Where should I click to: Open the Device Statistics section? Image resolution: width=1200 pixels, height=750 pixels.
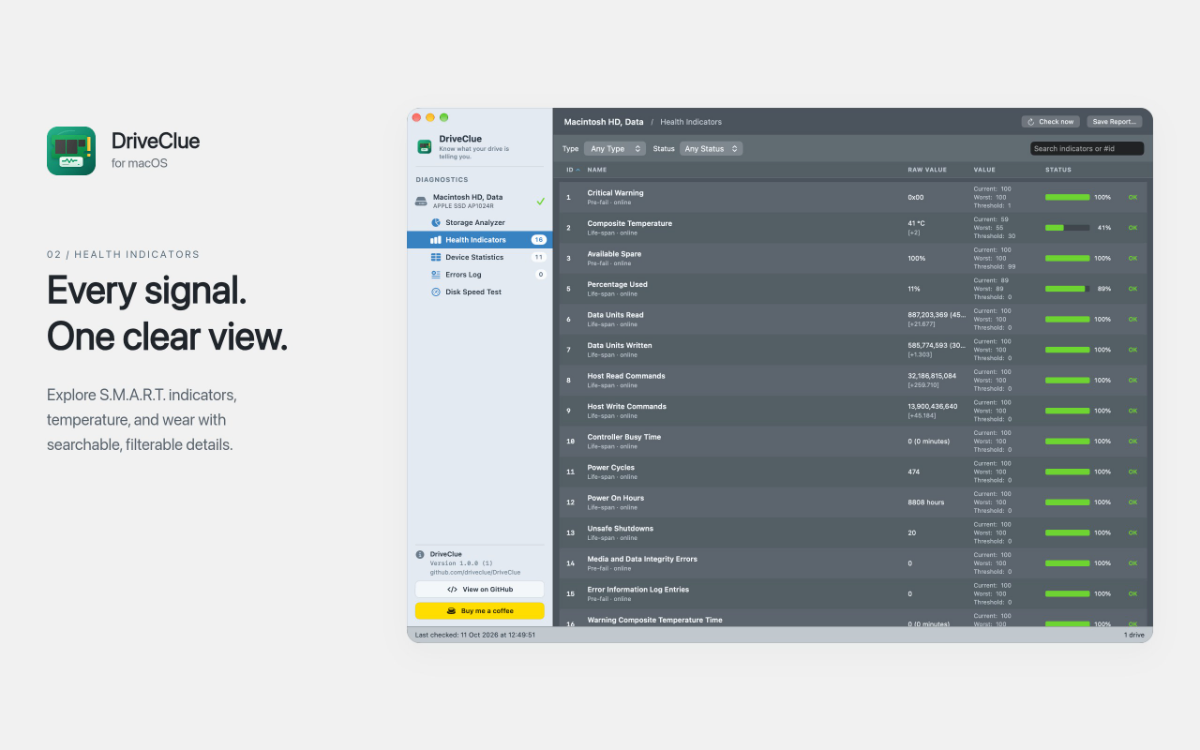tap(479, 257)
